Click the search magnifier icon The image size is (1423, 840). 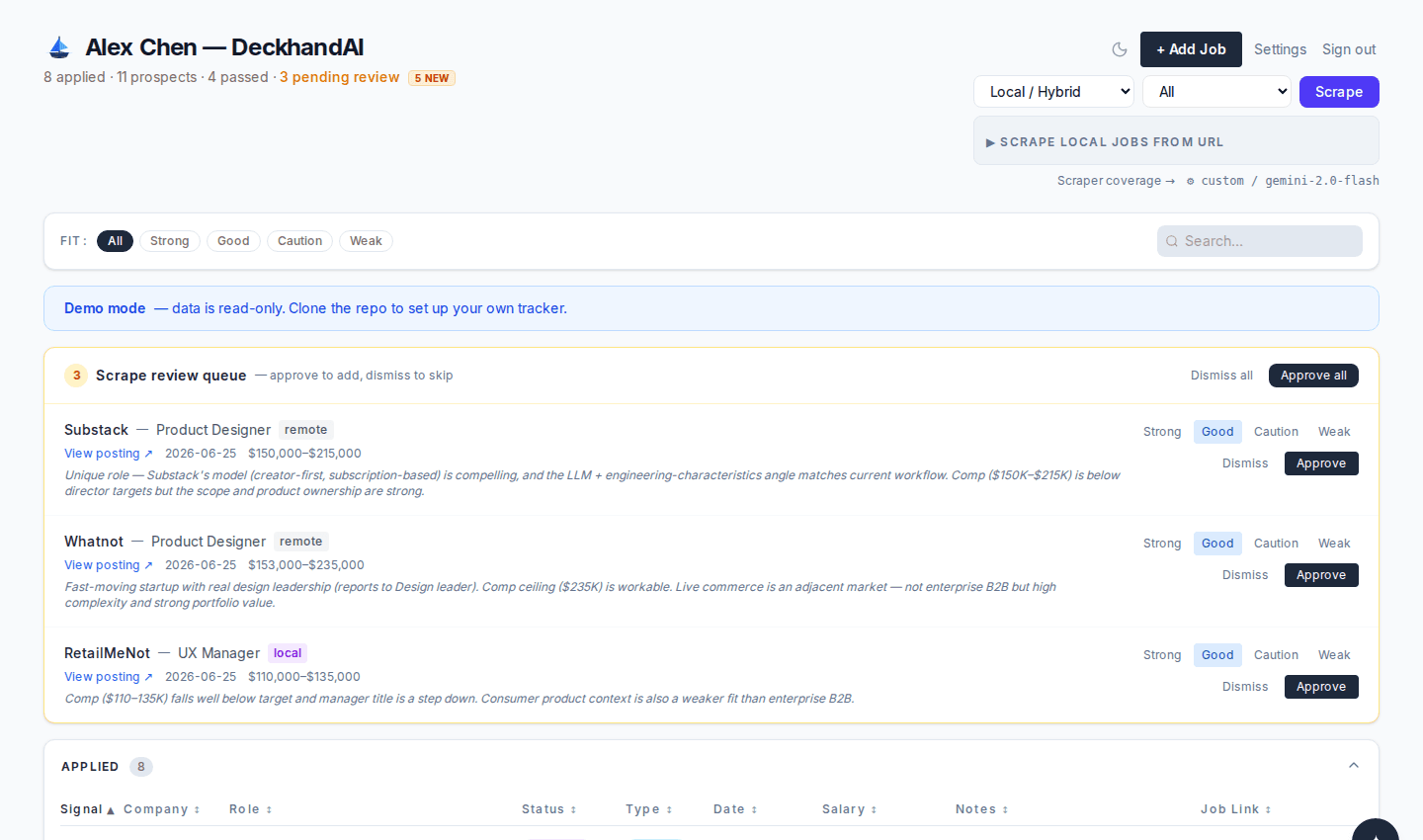pos(1172,241)
